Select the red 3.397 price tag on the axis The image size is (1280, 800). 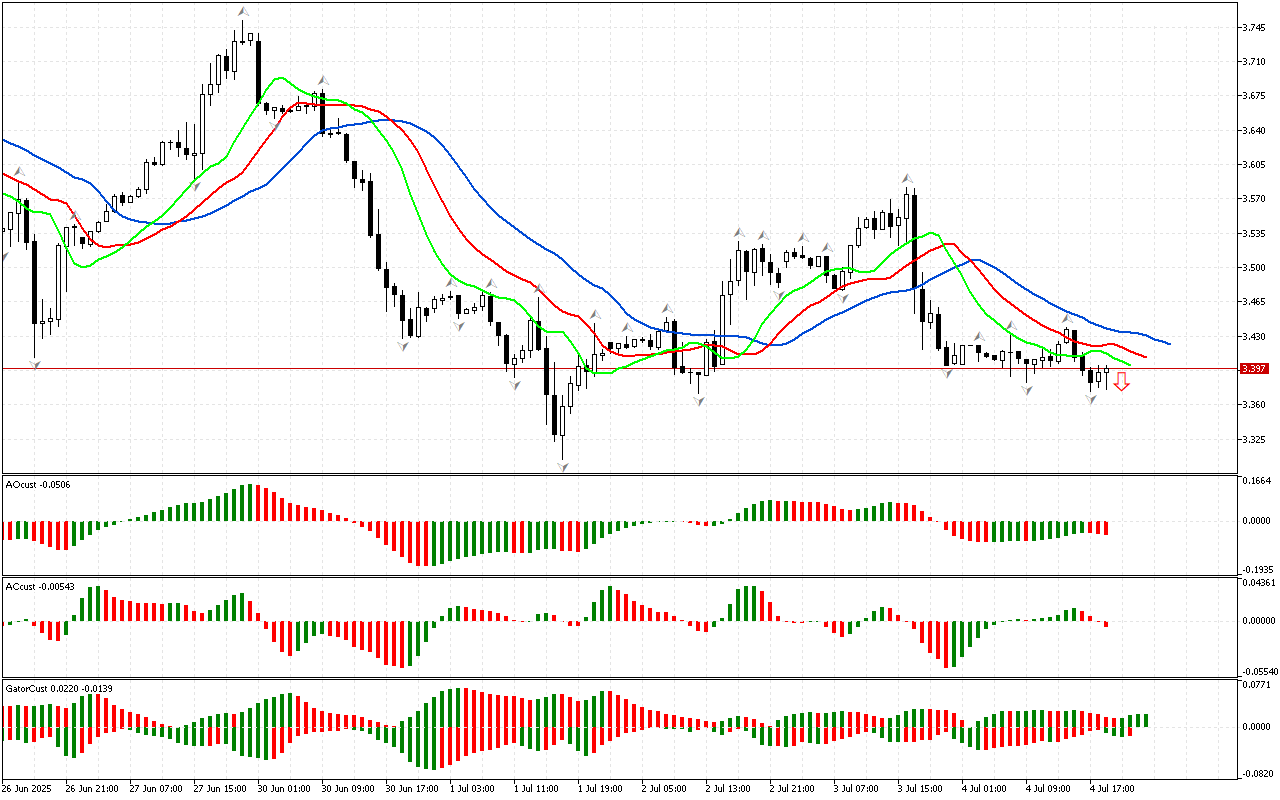(1254, 369)
